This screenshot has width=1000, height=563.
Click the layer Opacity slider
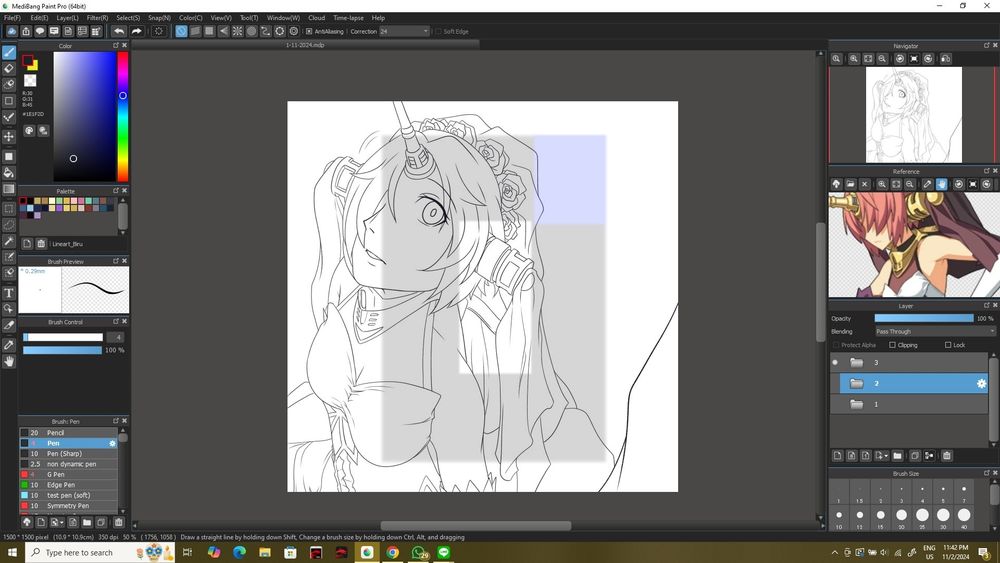(x=923, y=318)
